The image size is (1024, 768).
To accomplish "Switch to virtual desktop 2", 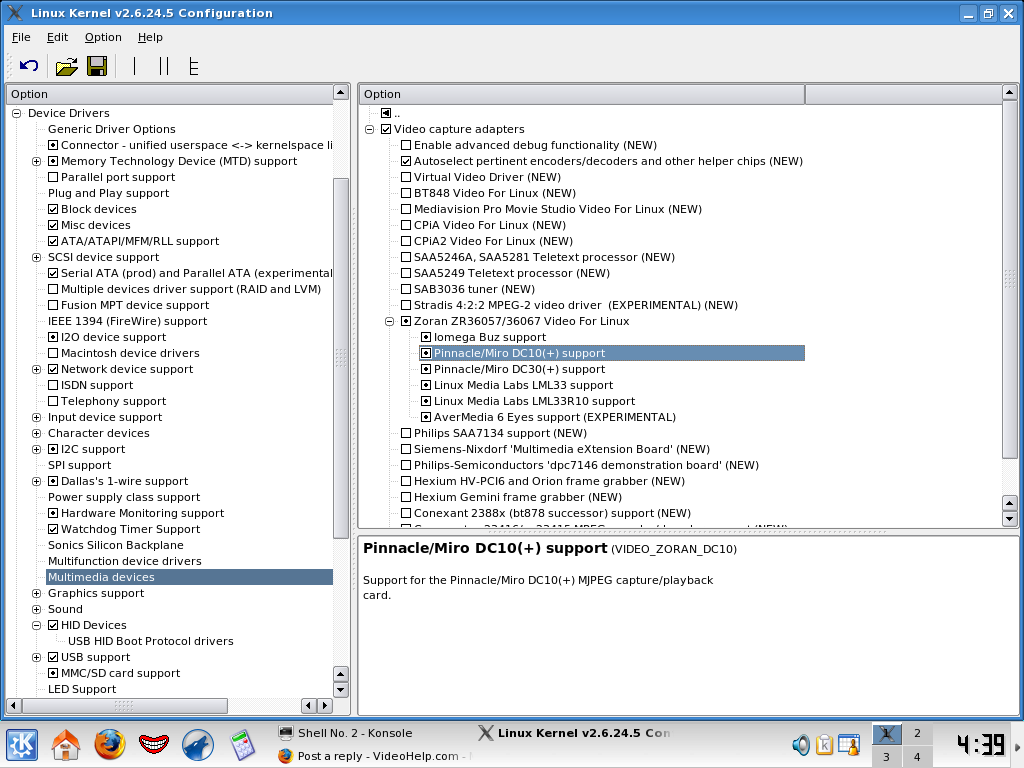I will (917, 733).
